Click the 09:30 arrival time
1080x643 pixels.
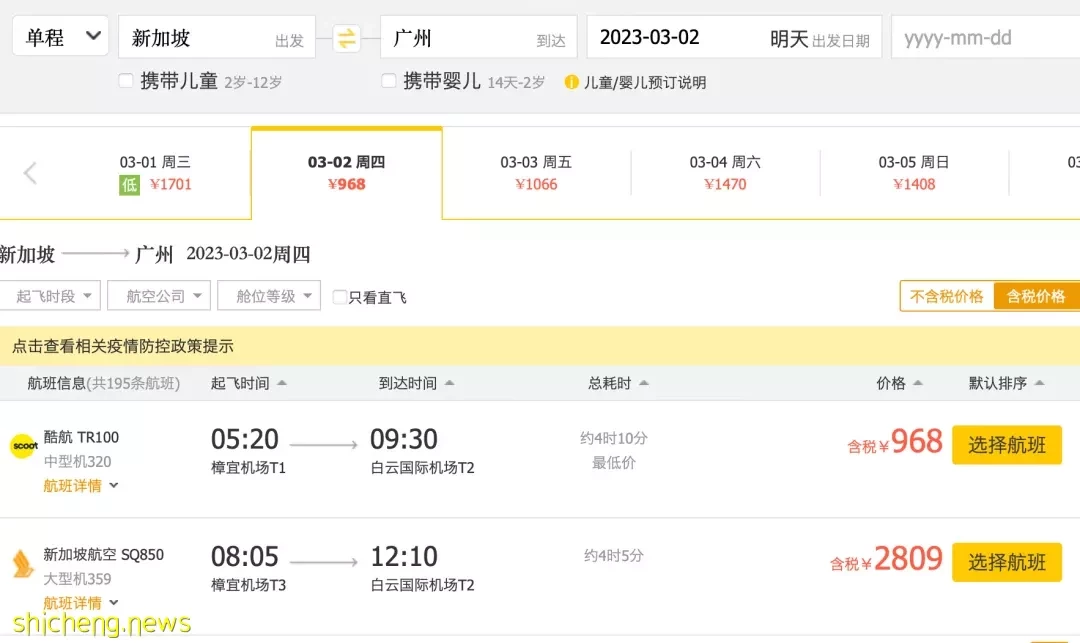[x=404, y=439]
